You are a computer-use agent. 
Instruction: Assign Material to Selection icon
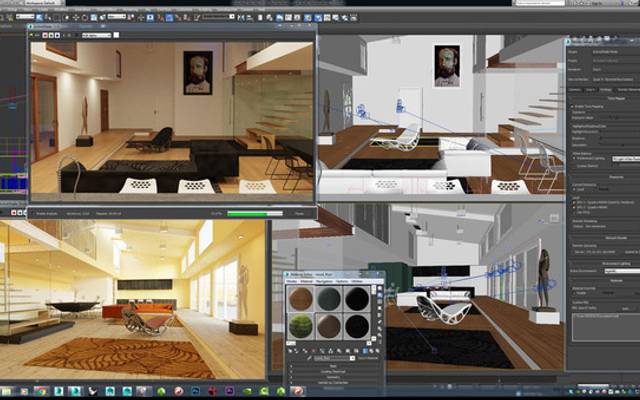tap(304, 351)
